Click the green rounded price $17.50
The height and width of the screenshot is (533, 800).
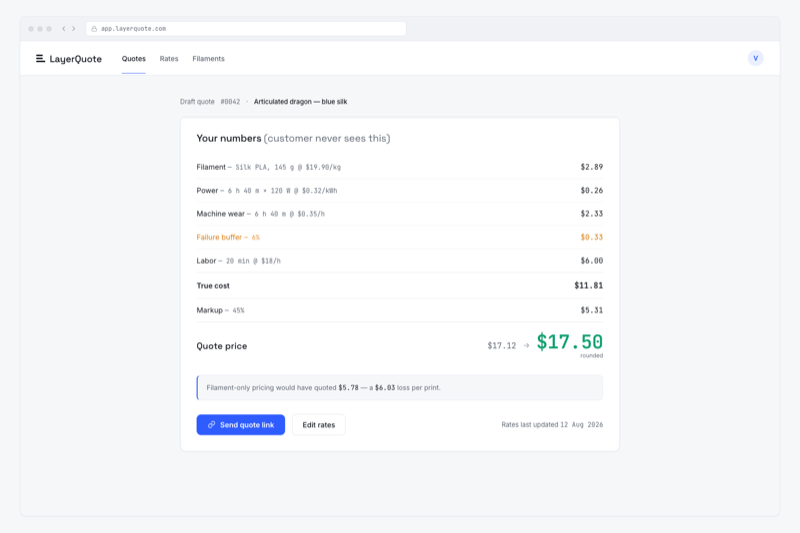(x=569, y=342)
